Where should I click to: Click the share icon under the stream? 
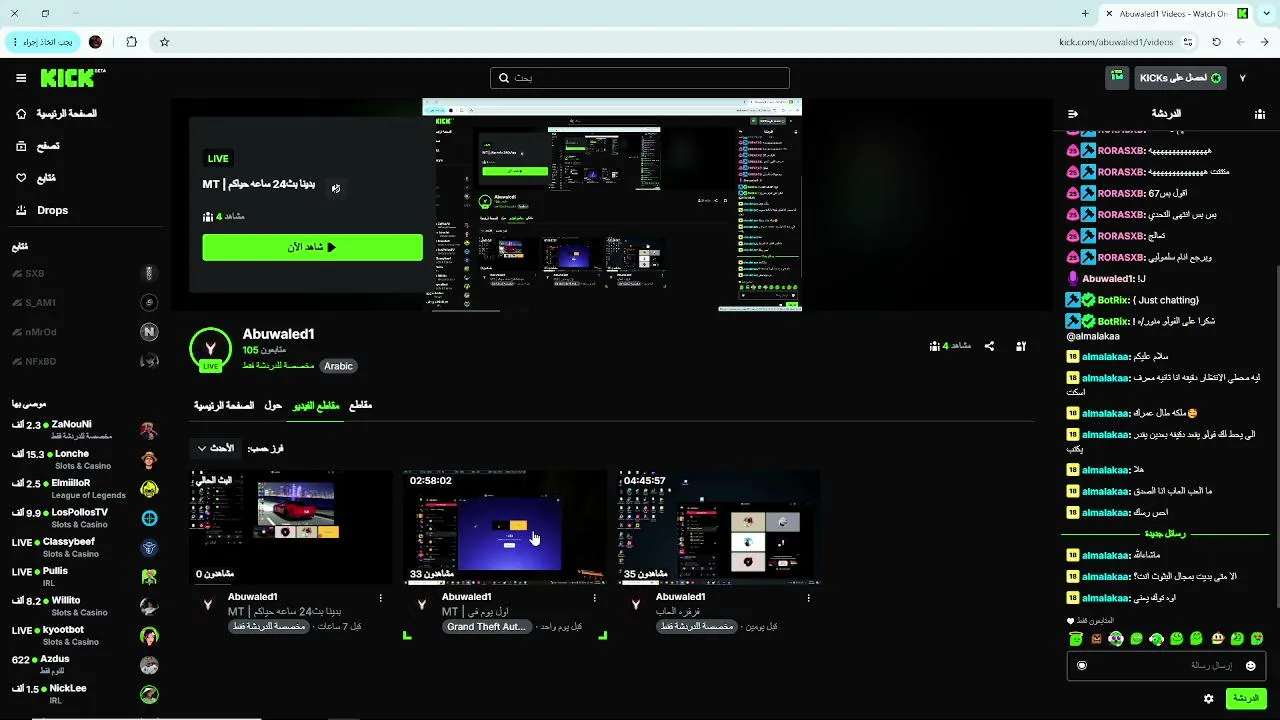click(x=989, y=346)
